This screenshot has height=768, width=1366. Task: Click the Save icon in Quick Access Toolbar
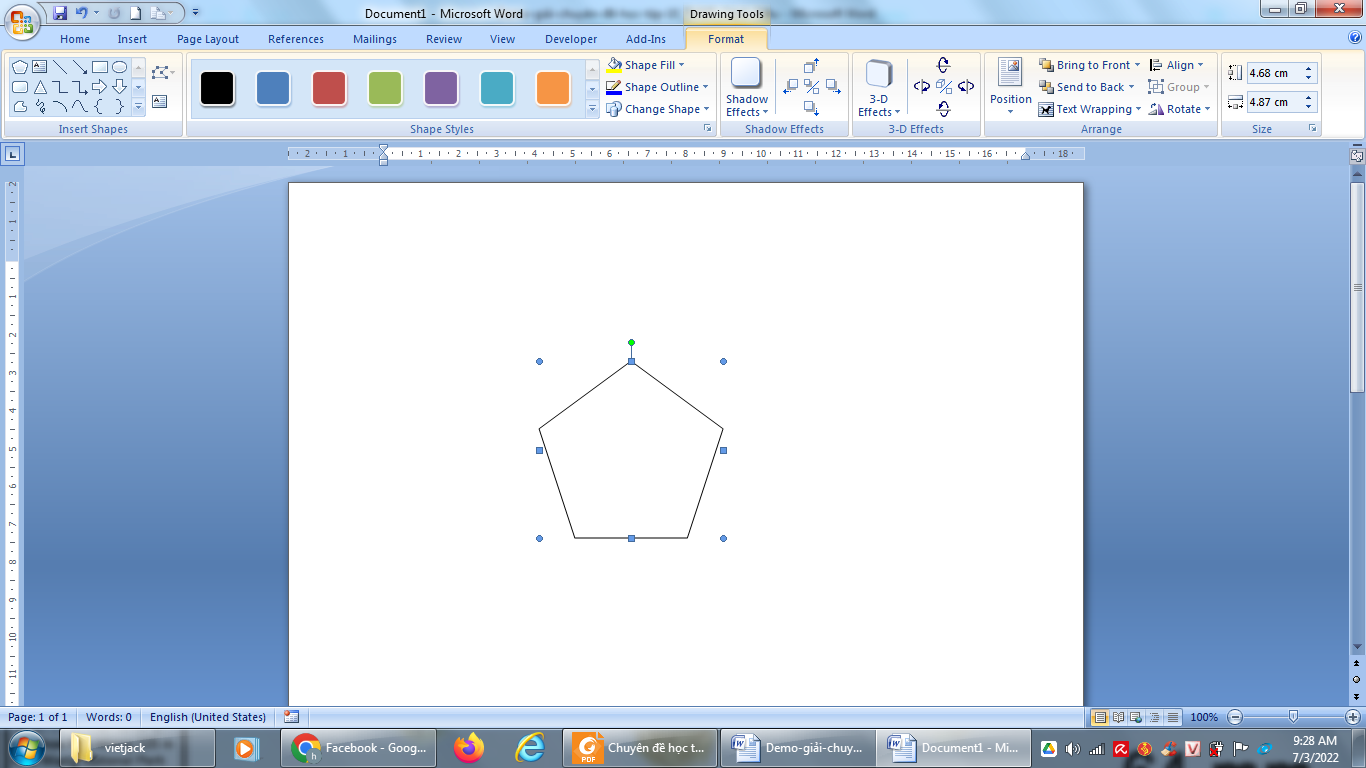[60, 13]
